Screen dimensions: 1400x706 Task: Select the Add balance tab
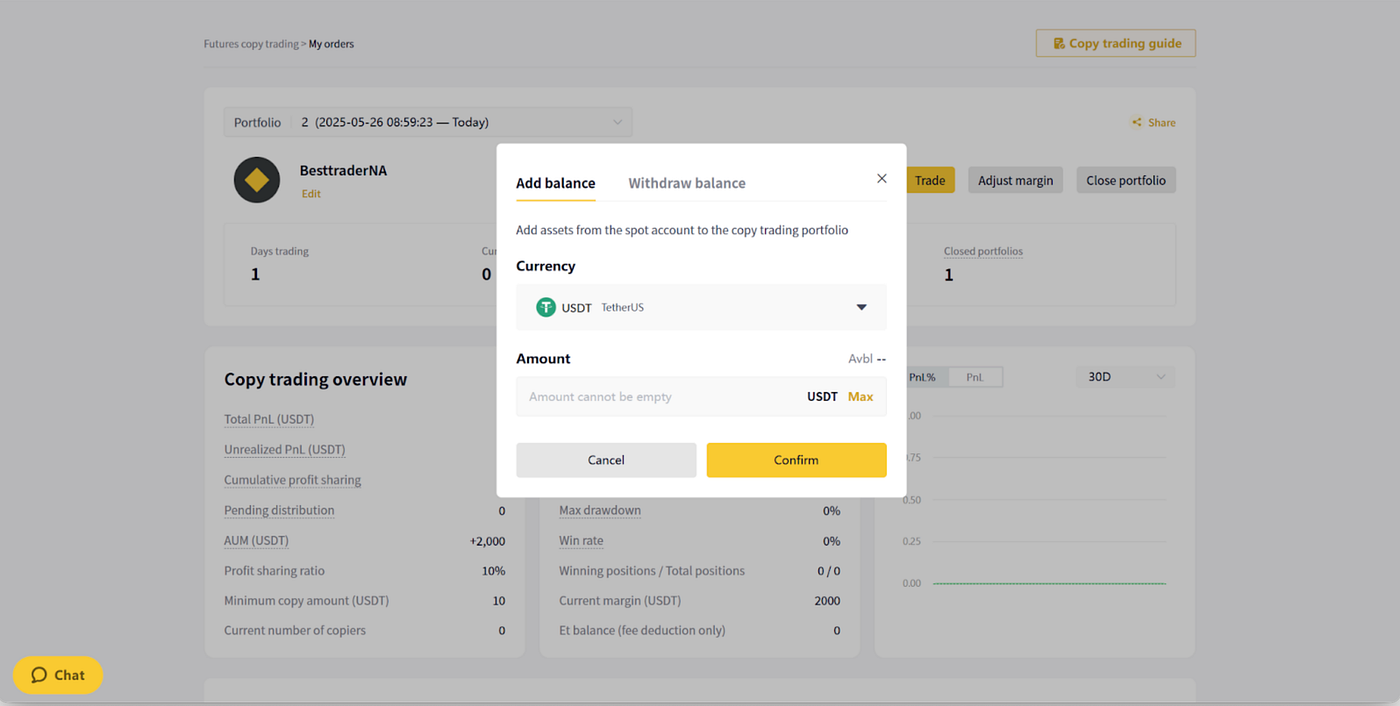(x=555, y=183)
